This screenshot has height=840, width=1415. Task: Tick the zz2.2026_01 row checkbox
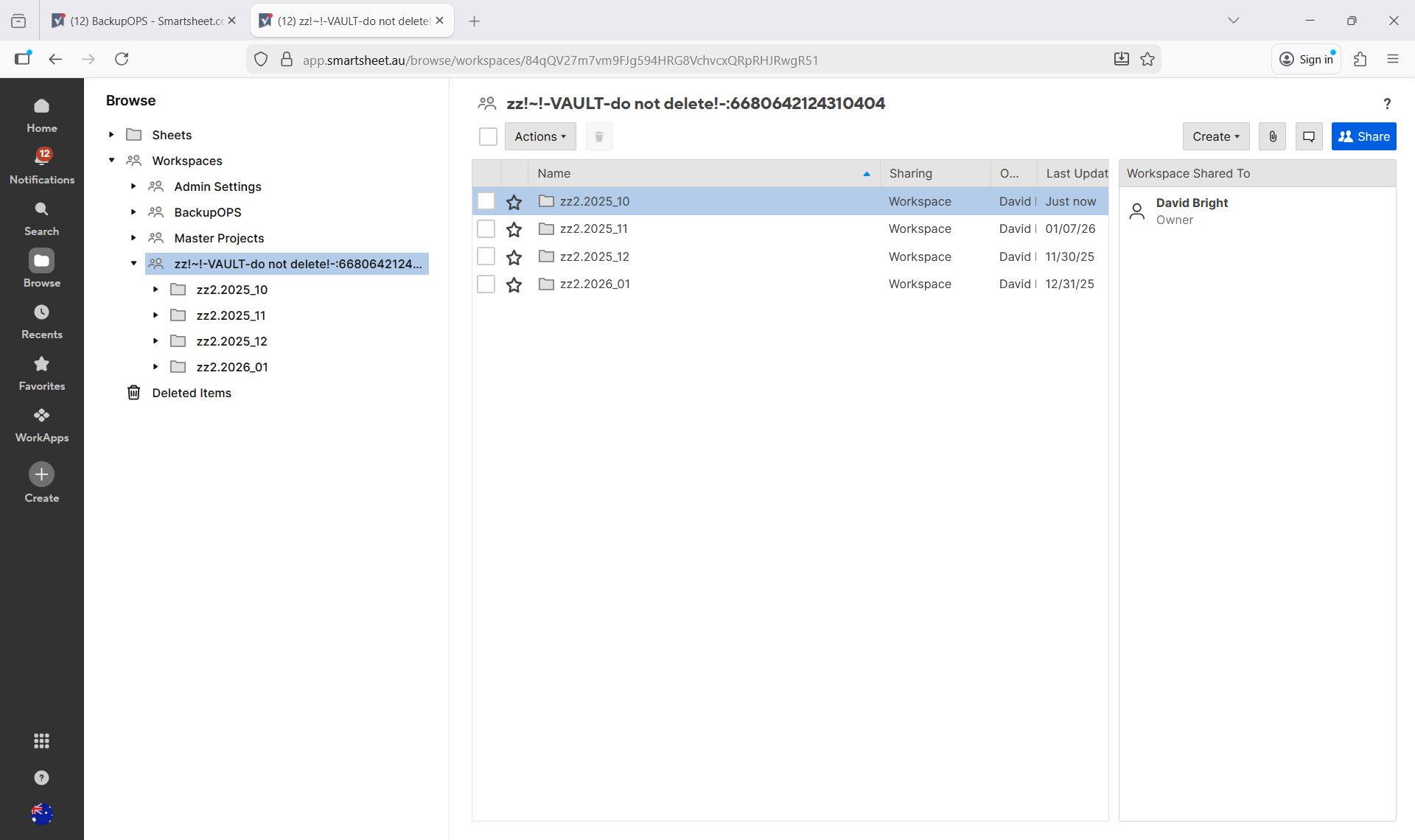(486, 284)
